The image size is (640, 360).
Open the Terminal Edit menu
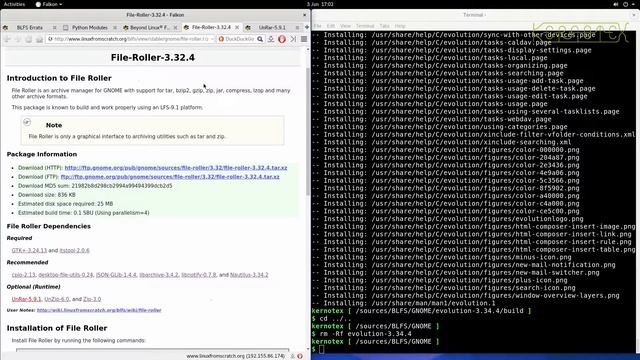tap(331, 26)
